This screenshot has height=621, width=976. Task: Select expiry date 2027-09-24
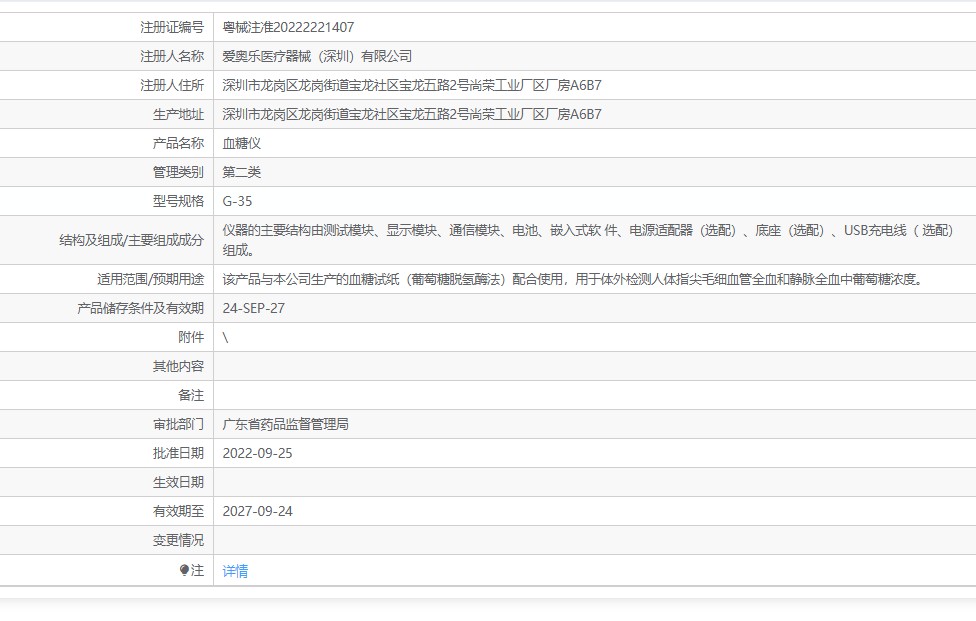coord(257,511)
